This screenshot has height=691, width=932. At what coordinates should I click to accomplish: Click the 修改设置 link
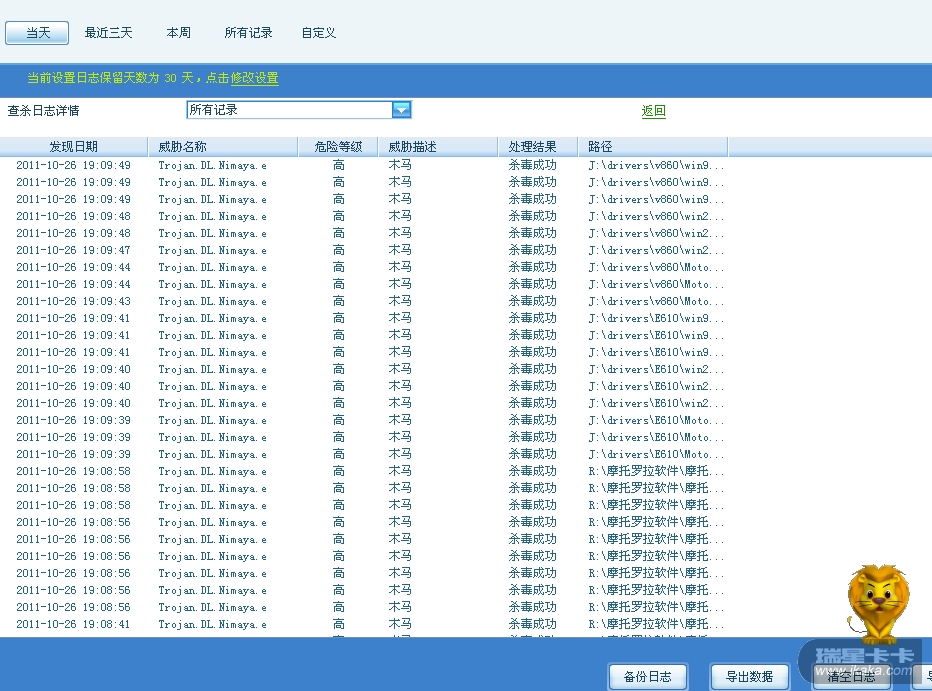click(254, 78)
